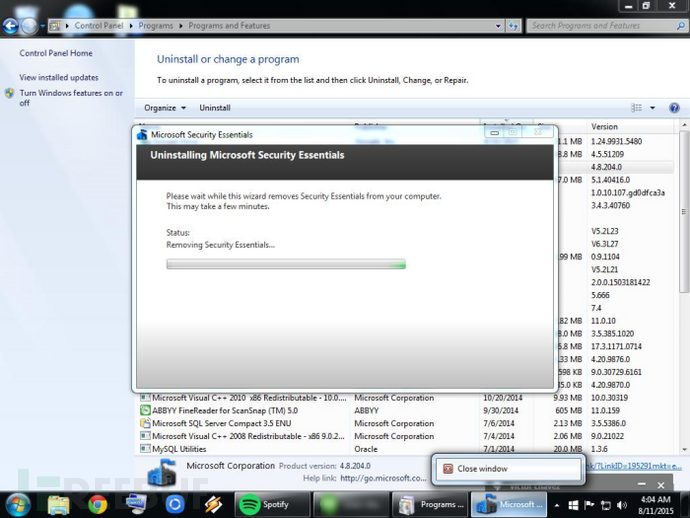The image size is (690, 518).
Task: Click version 1.24.9931.5480 in the list
Action: [x=617, y=141]
